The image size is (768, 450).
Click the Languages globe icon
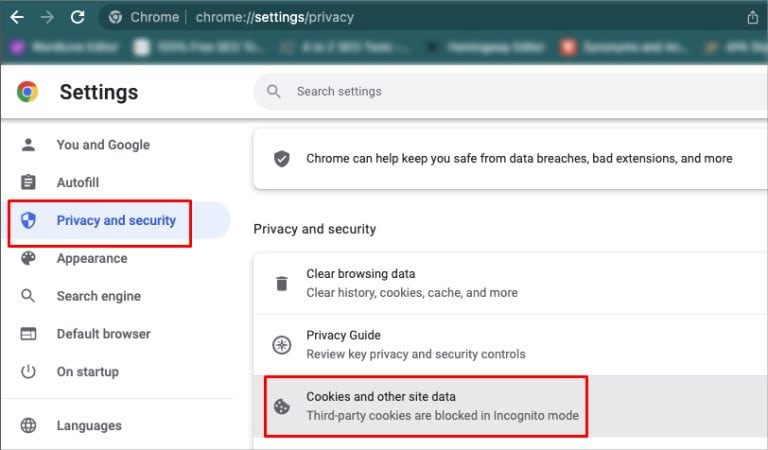click(x=28, y=426)
